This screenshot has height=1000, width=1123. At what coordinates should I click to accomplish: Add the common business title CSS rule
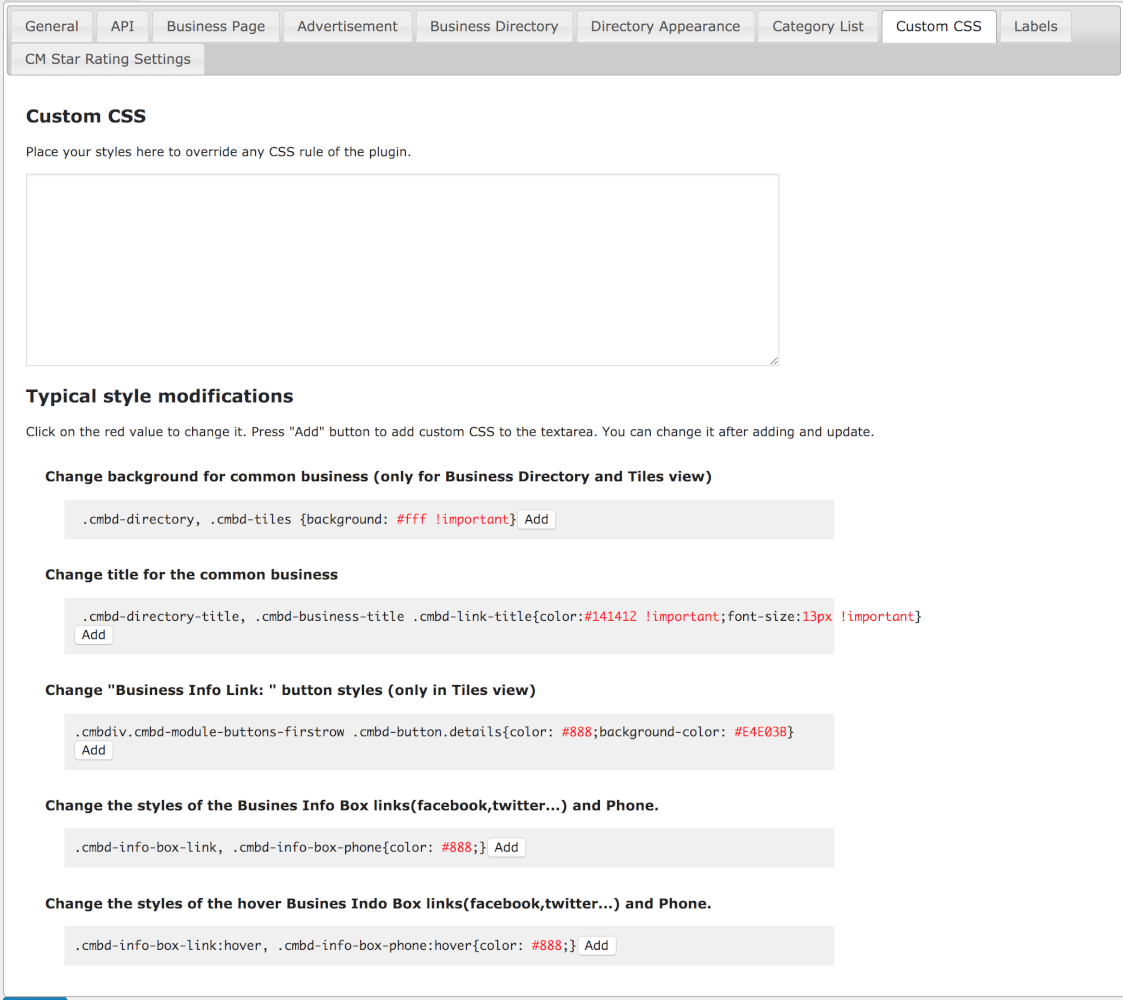point(94,635)
